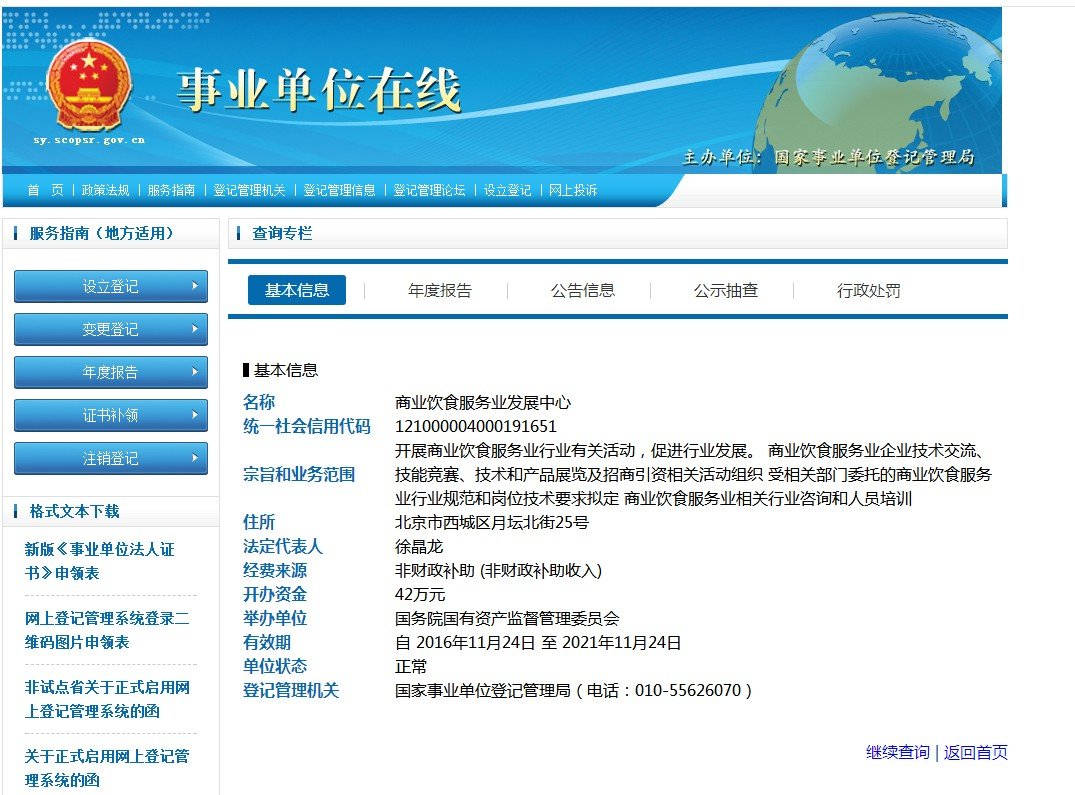Click the 继续查询 link
The image size is (1075, 795).
(896, 752)
